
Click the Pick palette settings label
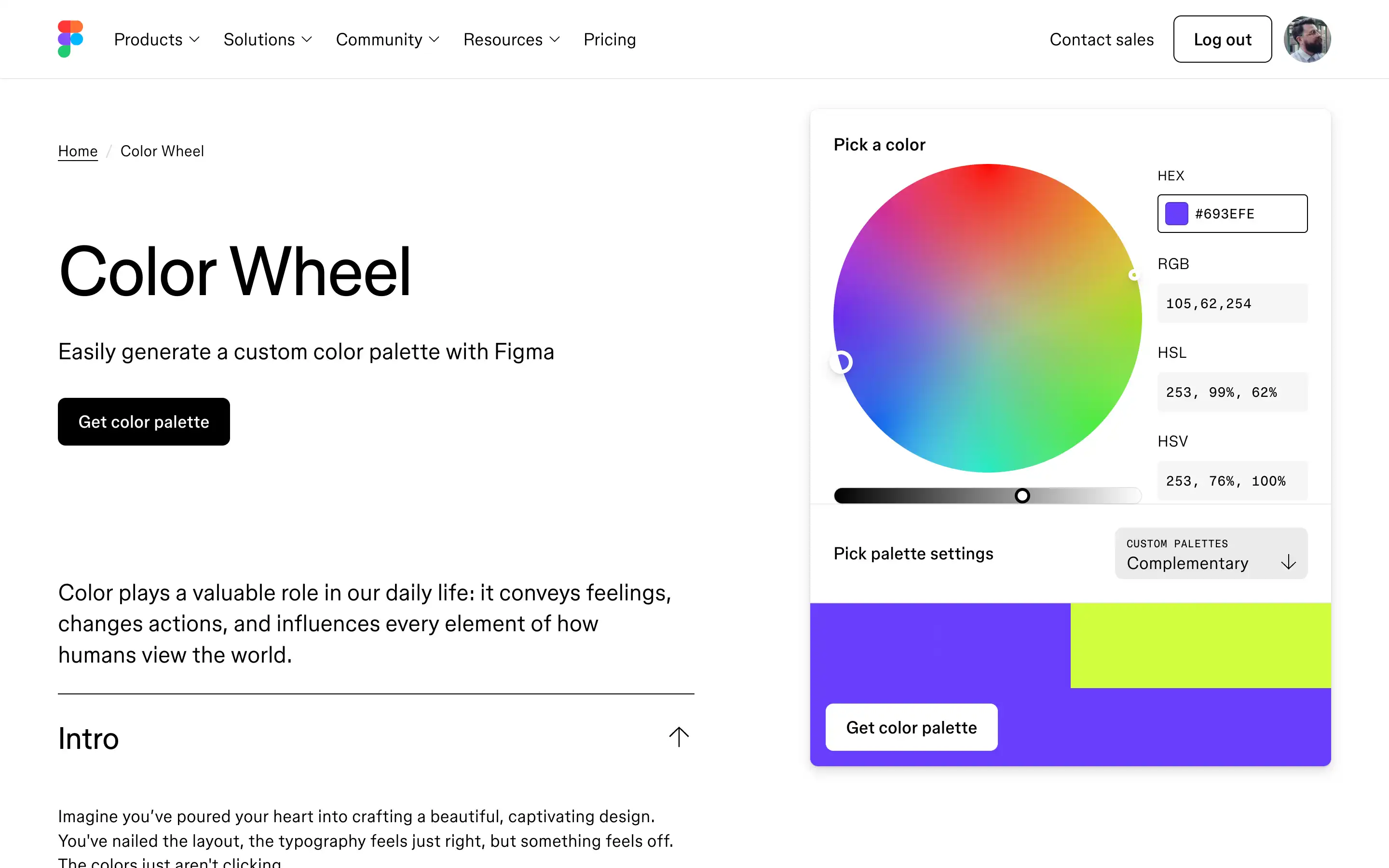pyautogui.click(x=913, y=554)
